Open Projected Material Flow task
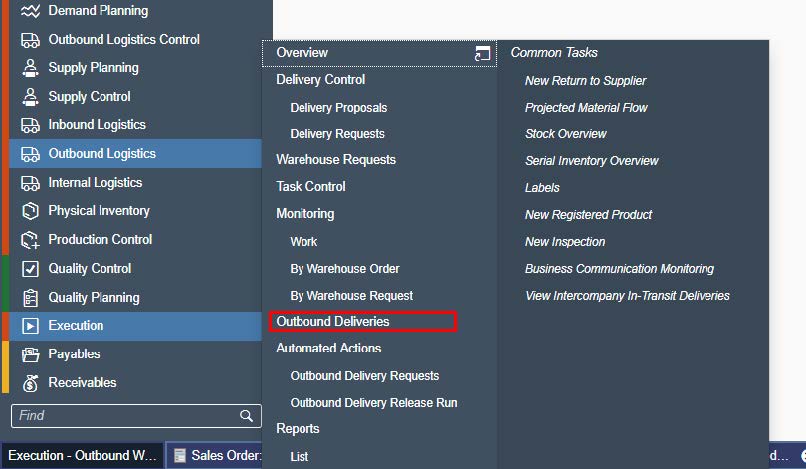Image resolution: width=806 pixels, height=469 pixels. (587, 108)
